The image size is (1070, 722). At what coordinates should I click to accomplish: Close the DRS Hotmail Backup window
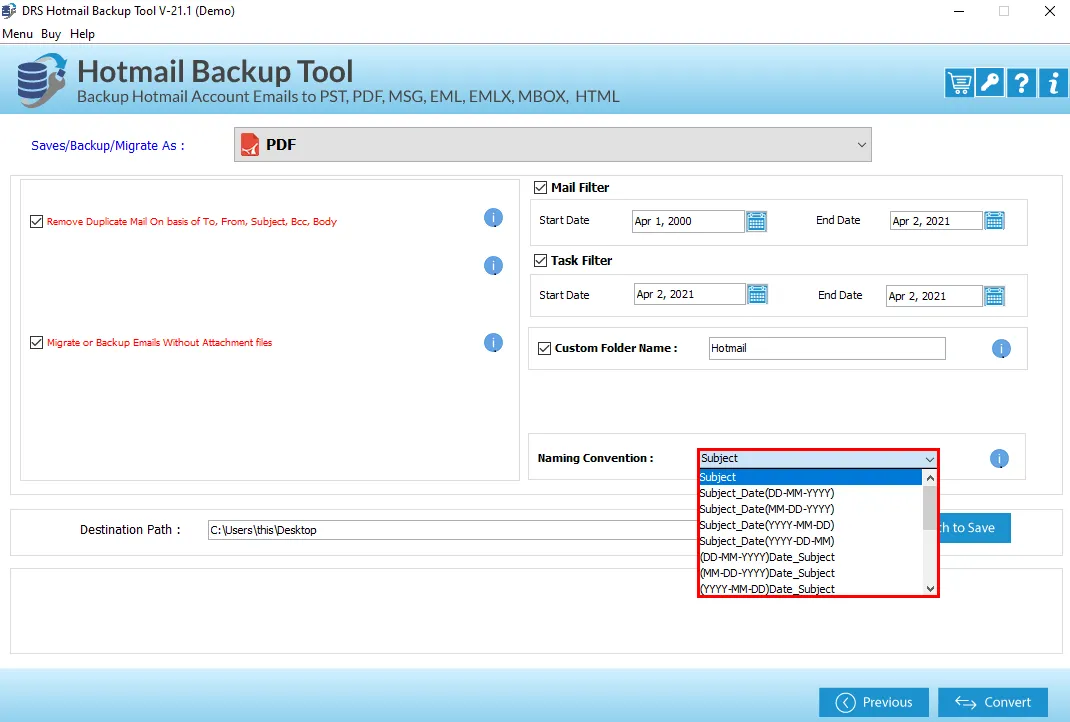pyautogui.click(x=1050, y=11)
